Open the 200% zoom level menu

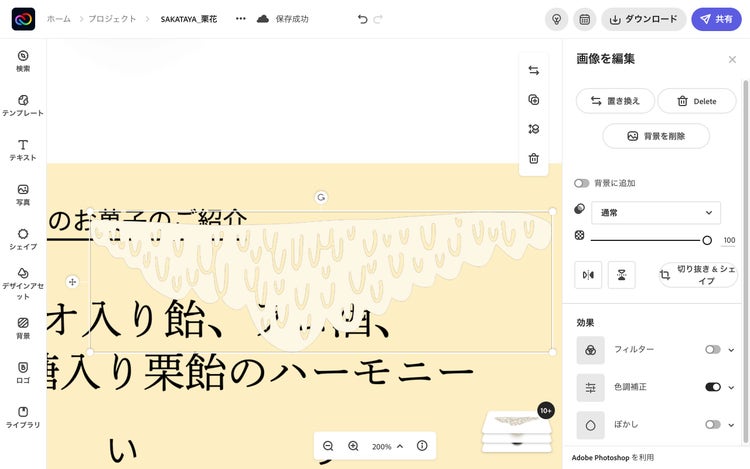pyautogui.click(x=387, y=446)
